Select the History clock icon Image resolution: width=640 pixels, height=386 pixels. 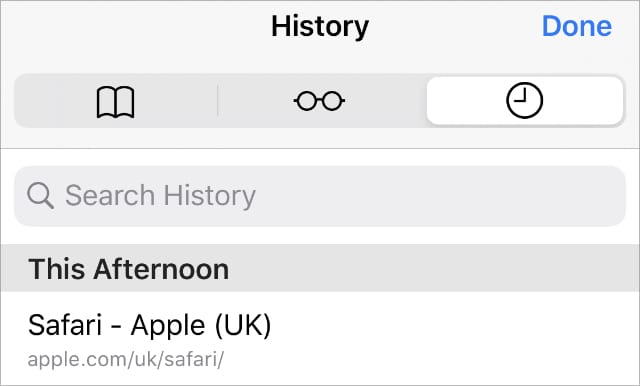[x=524, y=101]
